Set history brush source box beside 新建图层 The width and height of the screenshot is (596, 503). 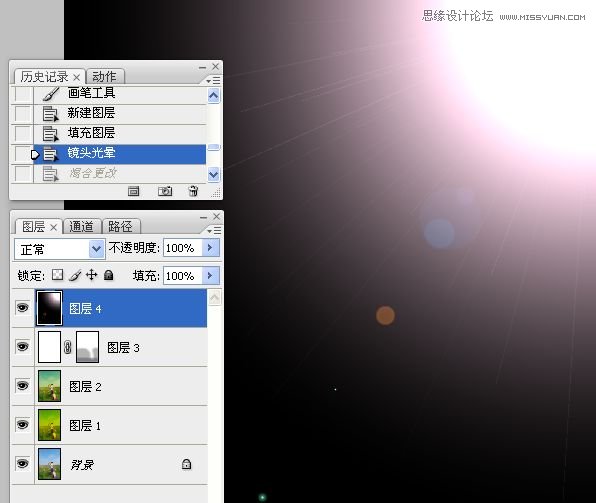pos(22,113)
